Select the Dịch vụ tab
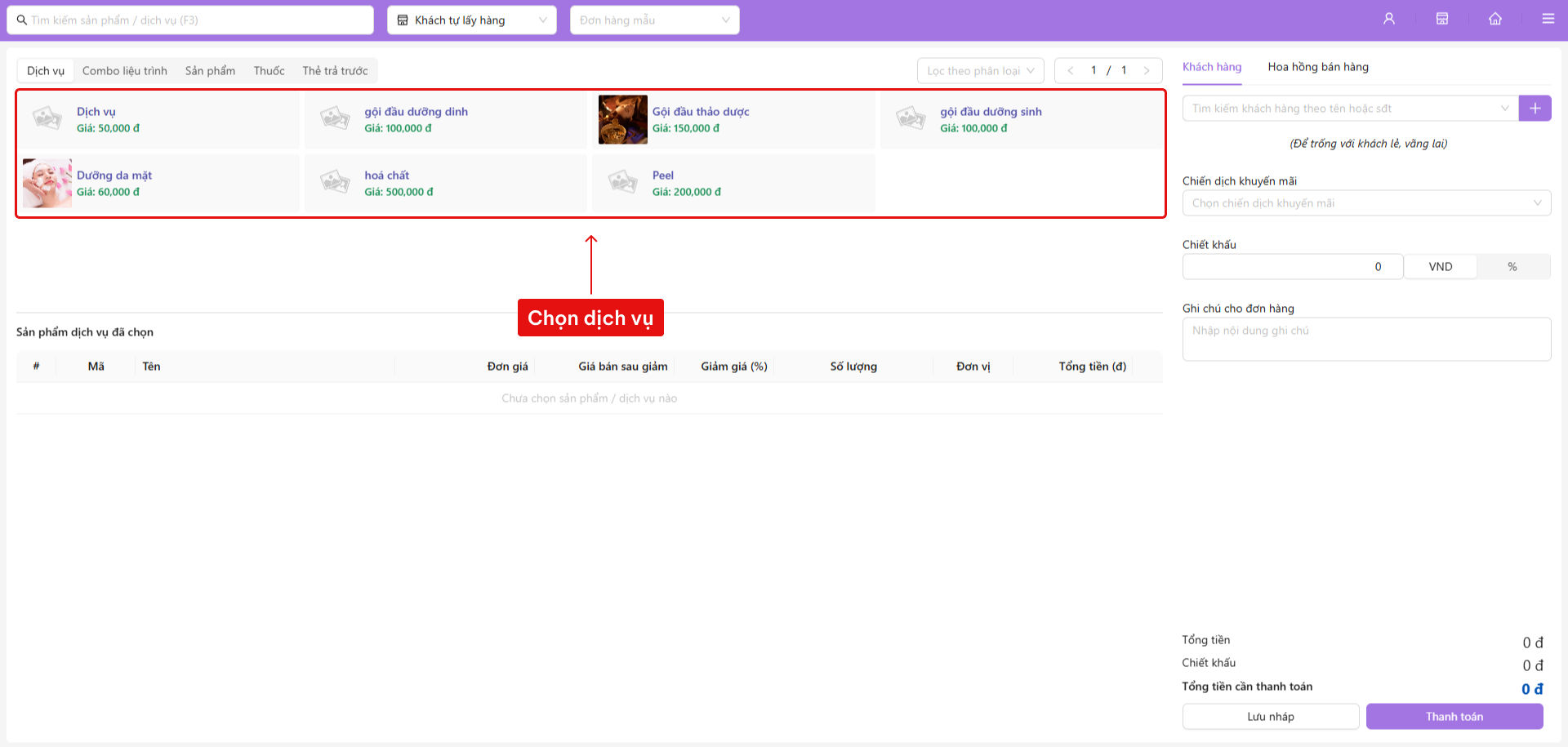 46,70
